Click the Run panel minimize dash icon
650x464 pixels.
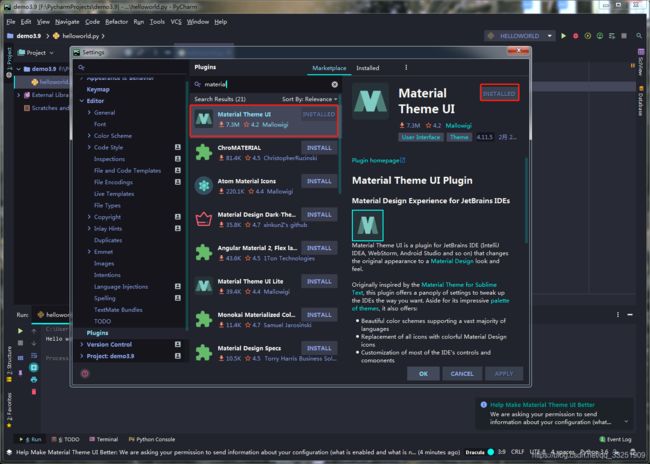[x=630, y=315]
